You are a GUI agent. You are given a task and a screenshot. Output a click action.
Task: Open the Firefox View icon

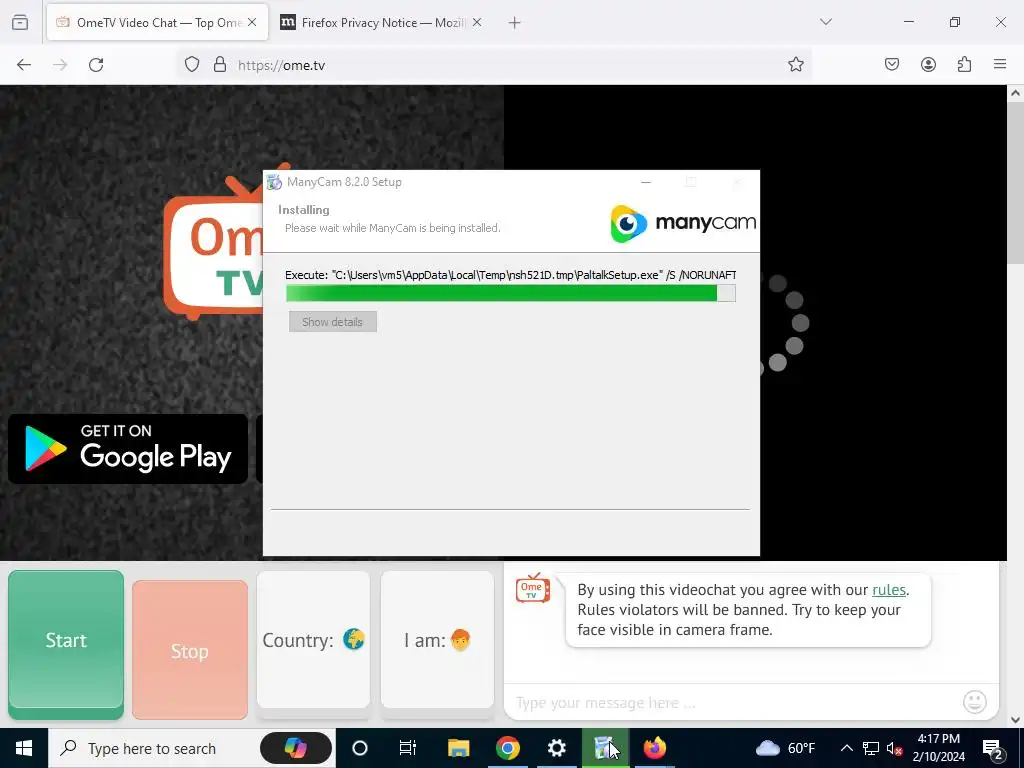coord(20,22)
